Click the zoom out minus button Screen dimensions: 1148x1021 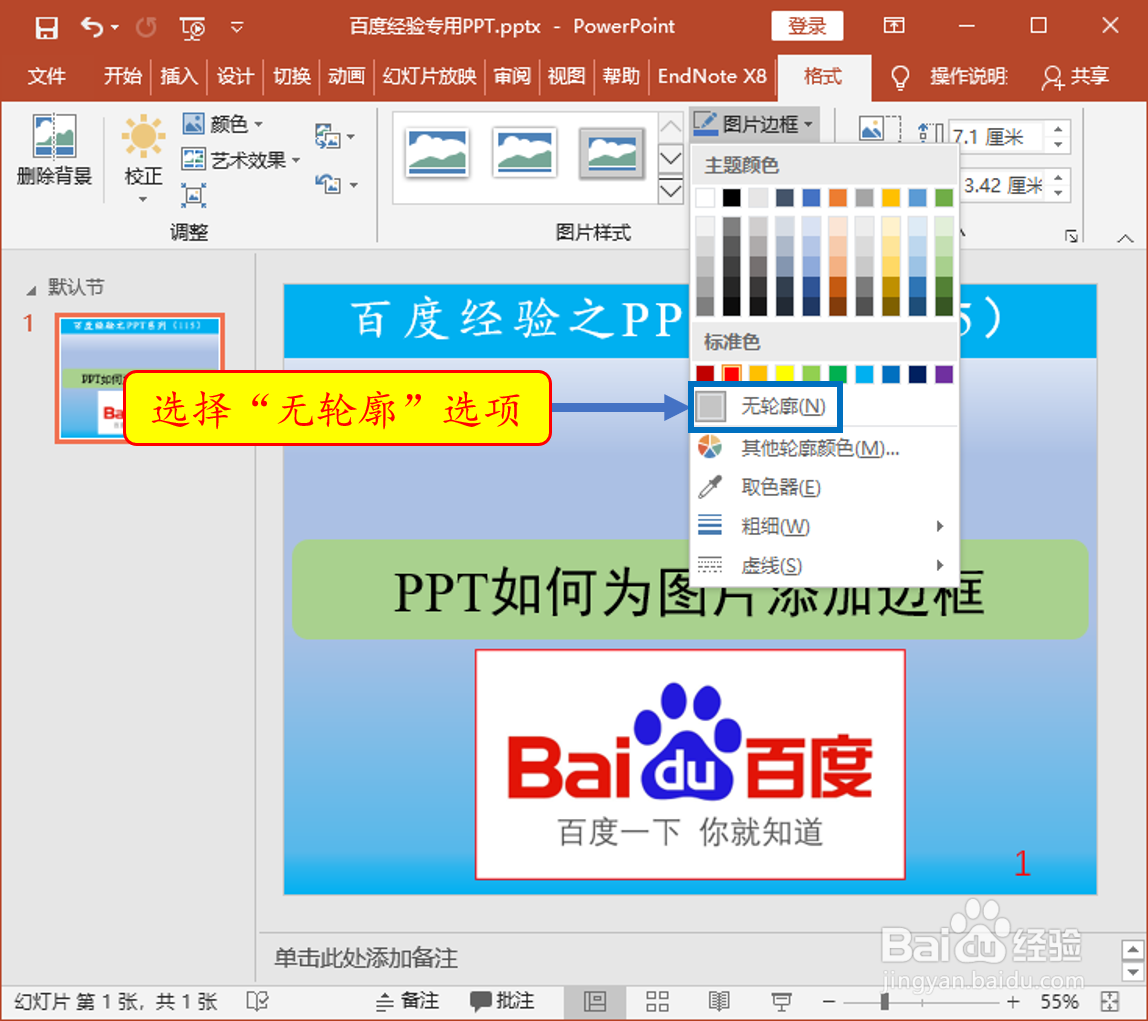coord(828,1001)
